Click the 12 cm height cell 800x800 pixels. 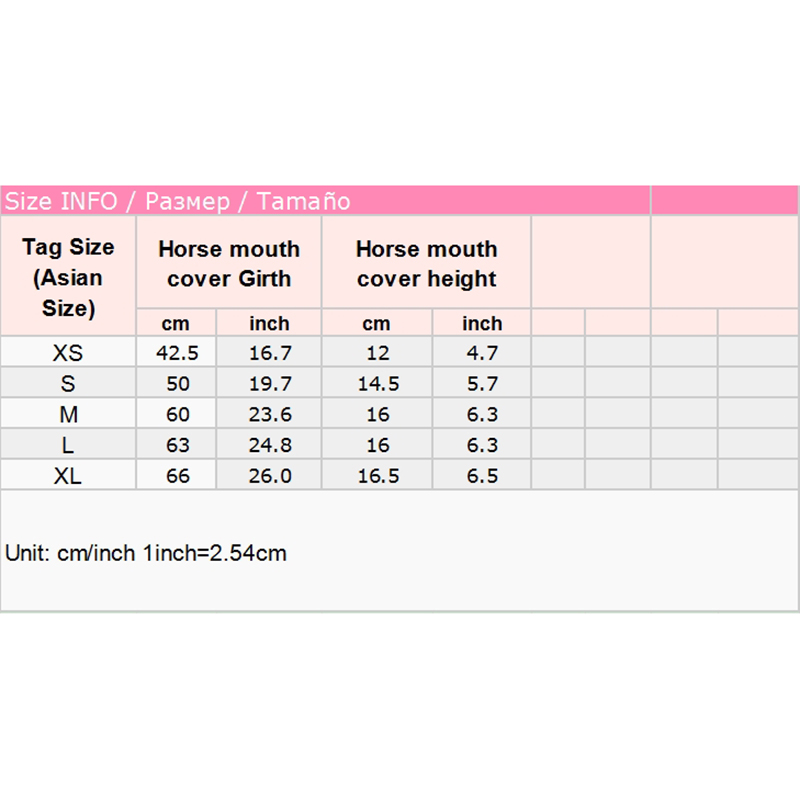(377, 353)
